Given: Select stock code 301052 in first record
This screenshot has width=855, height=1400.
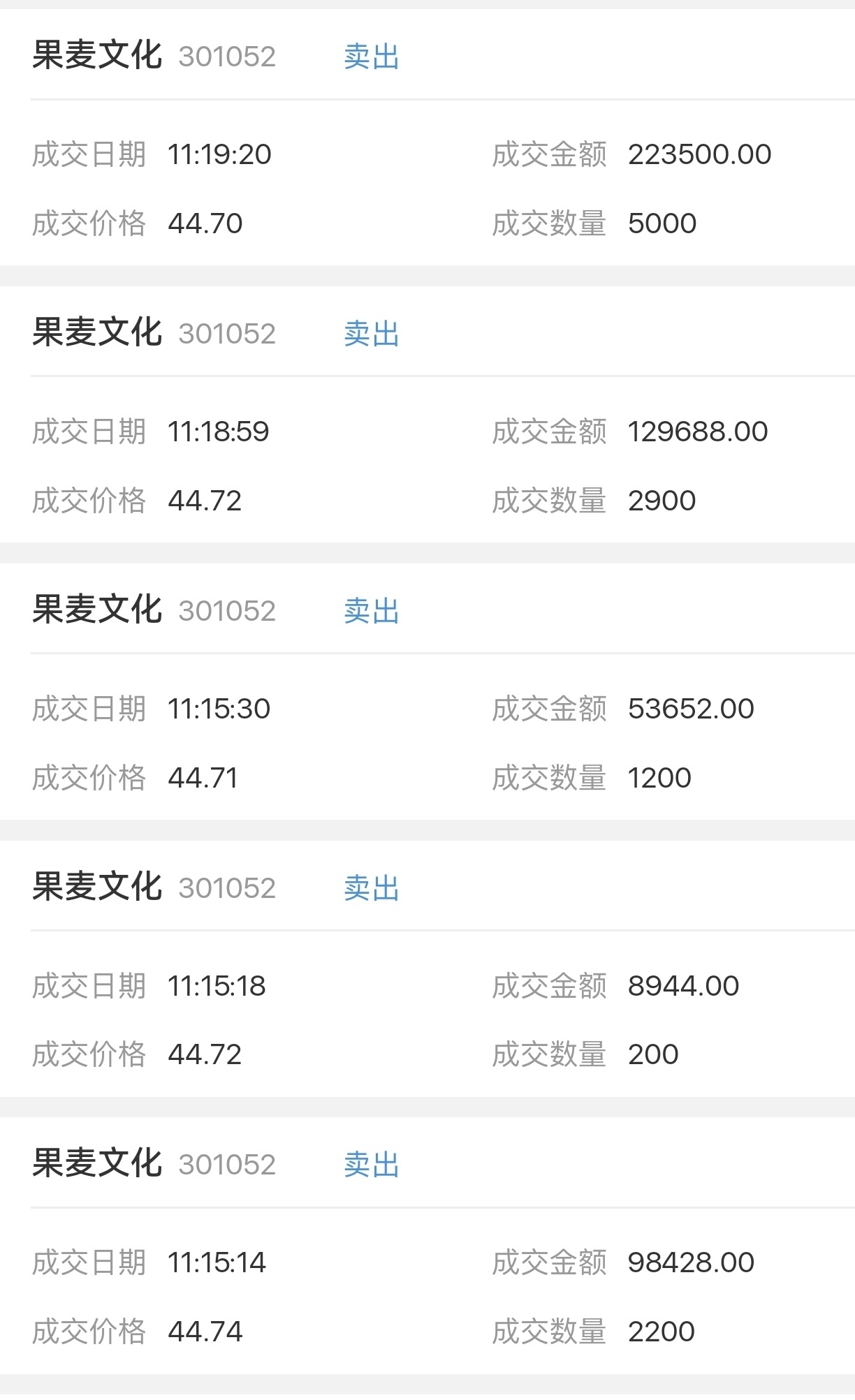Looking at the screenshot, I should pyautogui.click(x=227, y=57).
